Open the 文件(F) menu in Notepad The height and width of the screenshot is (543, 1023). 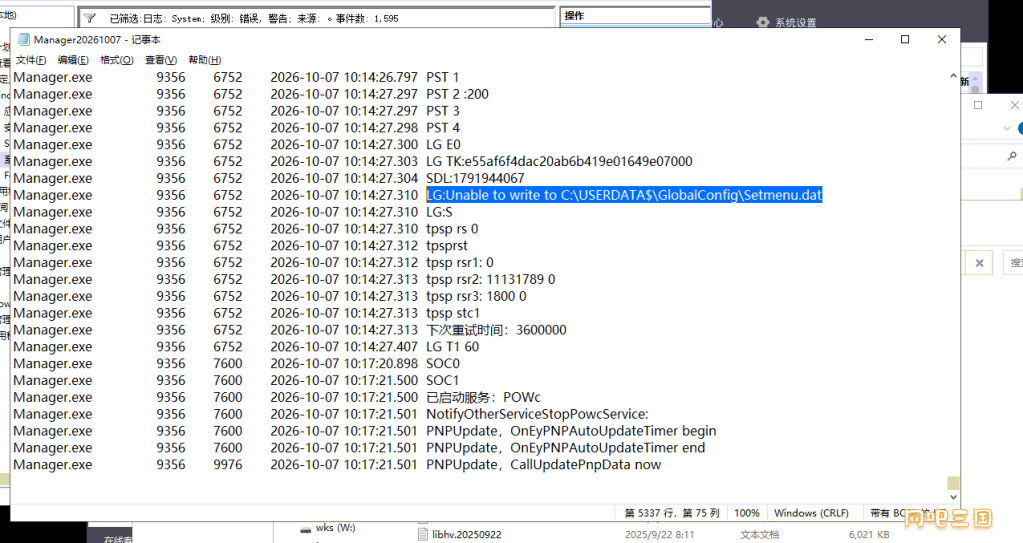(31, 60)
